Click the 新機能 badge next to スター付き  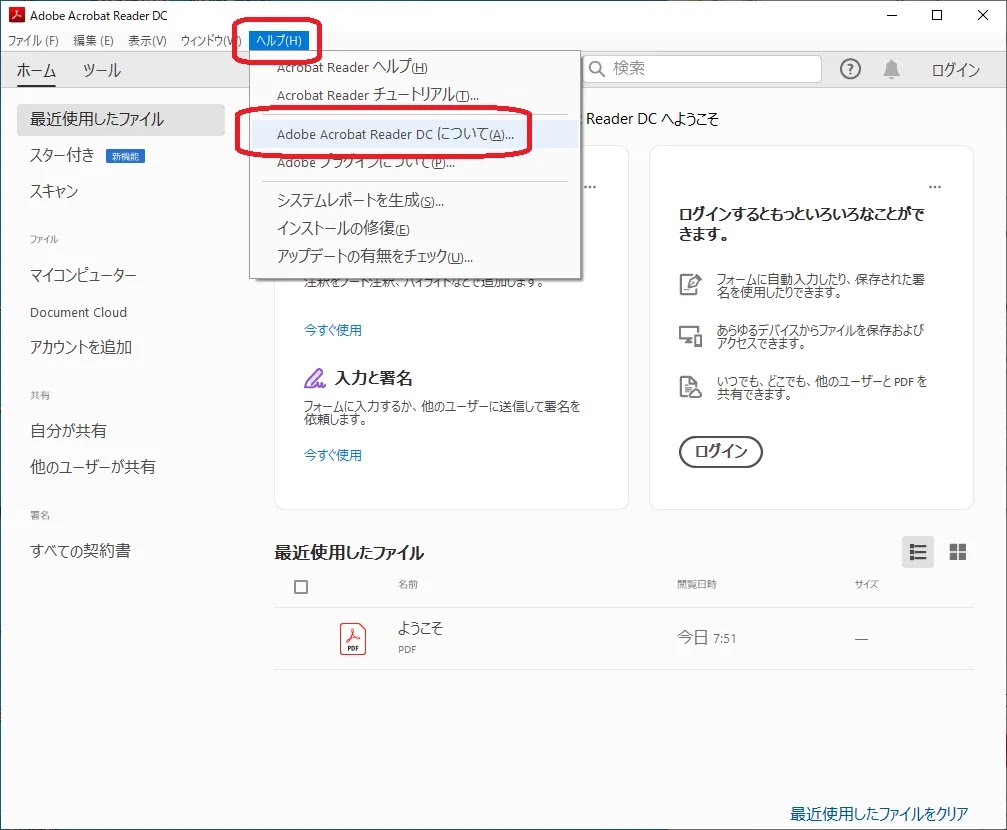click(125, 156)
